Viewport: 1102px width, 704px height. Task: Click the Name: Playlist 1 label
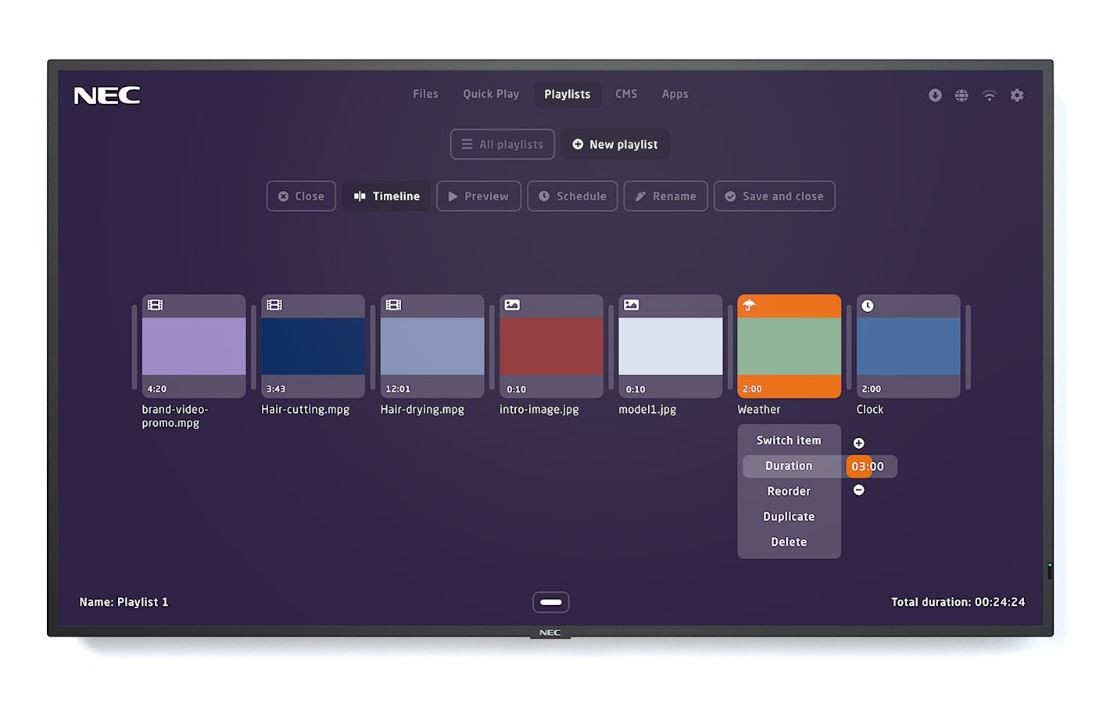pyautogui.click(x=124, y=602)
